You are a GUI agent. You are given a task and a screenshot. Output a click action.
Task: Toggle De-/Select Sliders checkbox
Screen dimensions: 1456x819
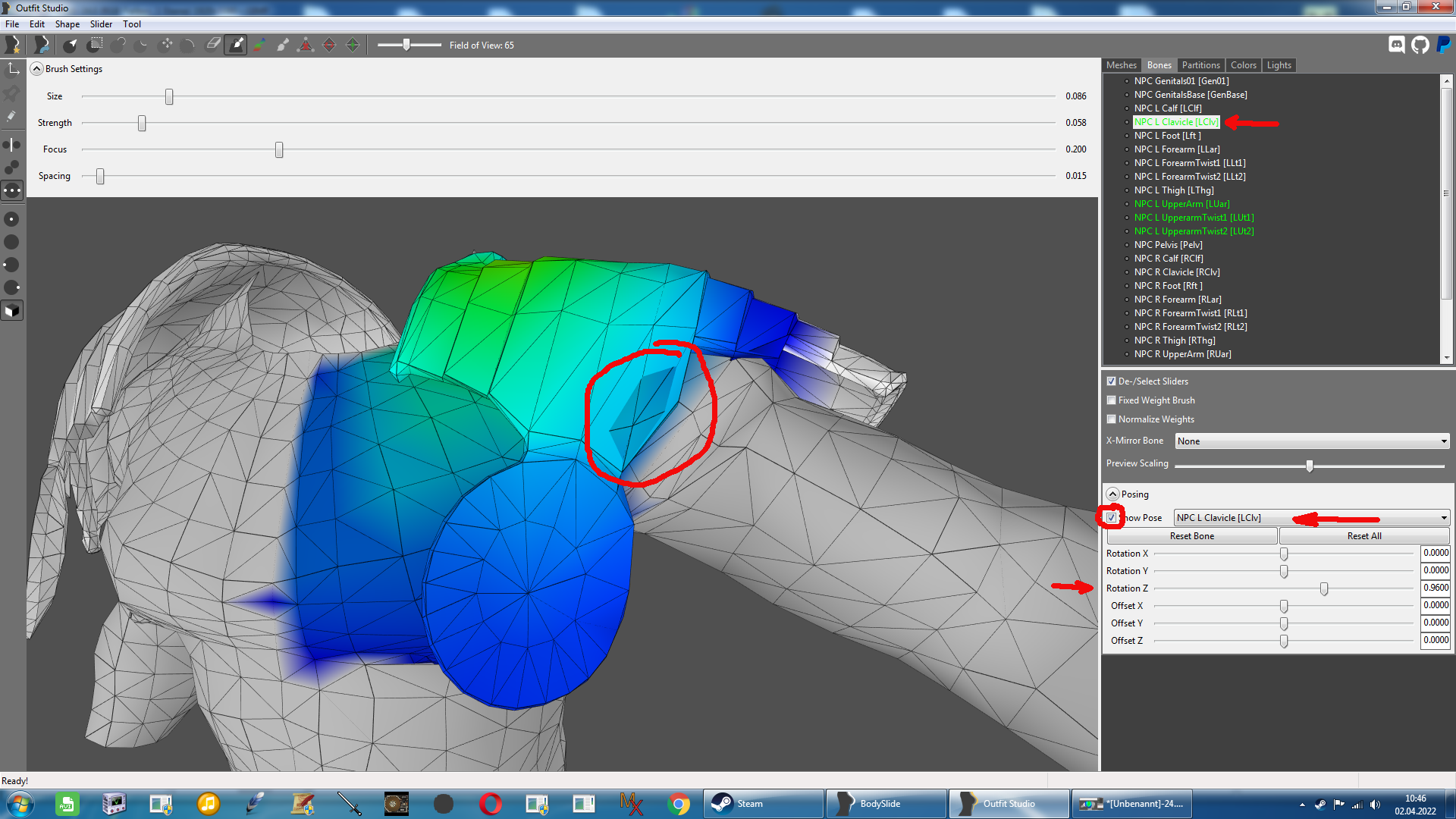coord(1111,381)
